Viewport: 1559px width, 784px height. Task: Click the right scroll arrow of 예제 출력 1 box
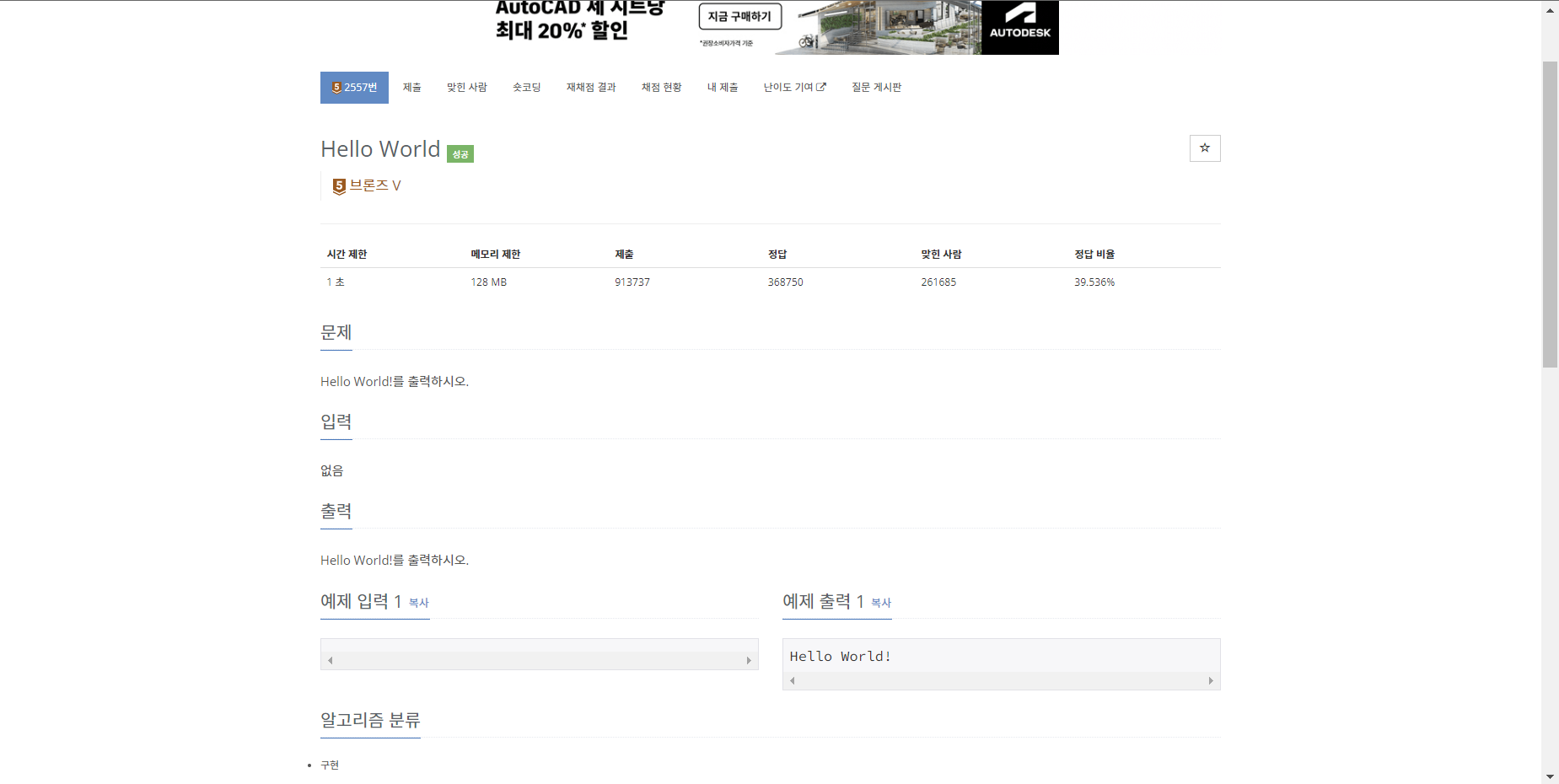[1211, 680]
